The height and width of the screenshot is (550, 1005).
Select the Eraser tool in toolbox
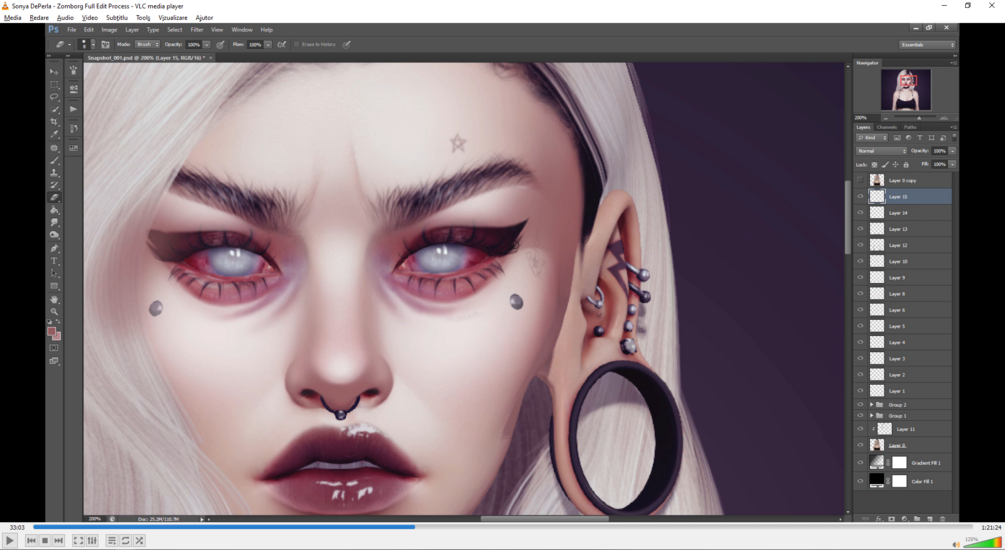click(x=54, y=198)
